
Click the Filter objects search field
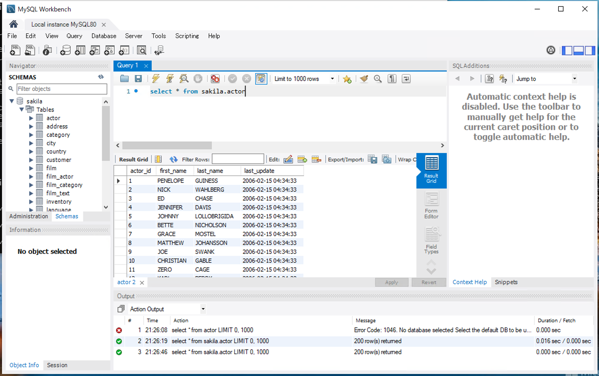(62, 89)
